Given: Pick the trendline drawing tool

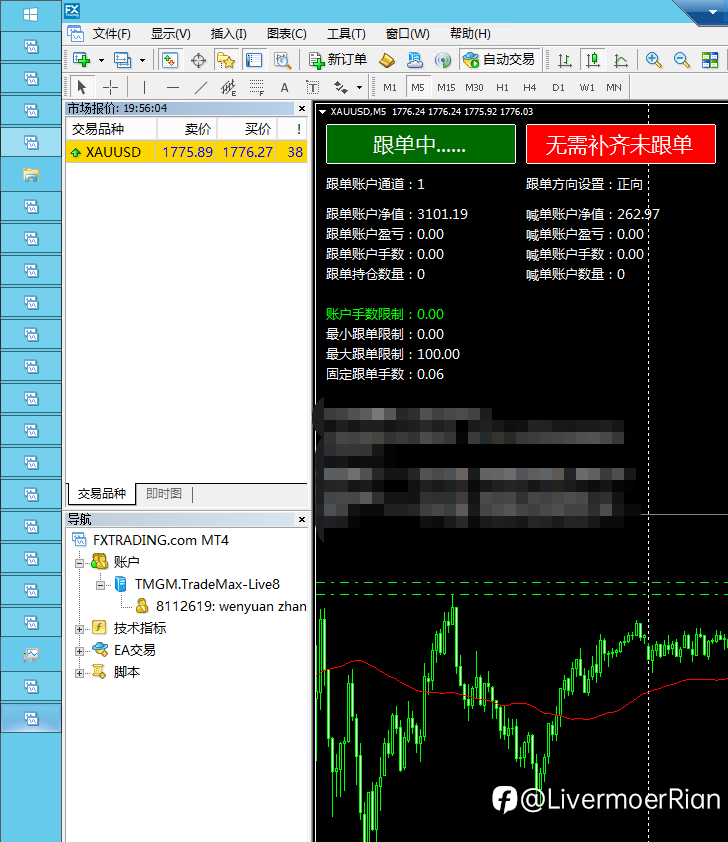Looking at the screenshot, I should (x=200, y=87).
